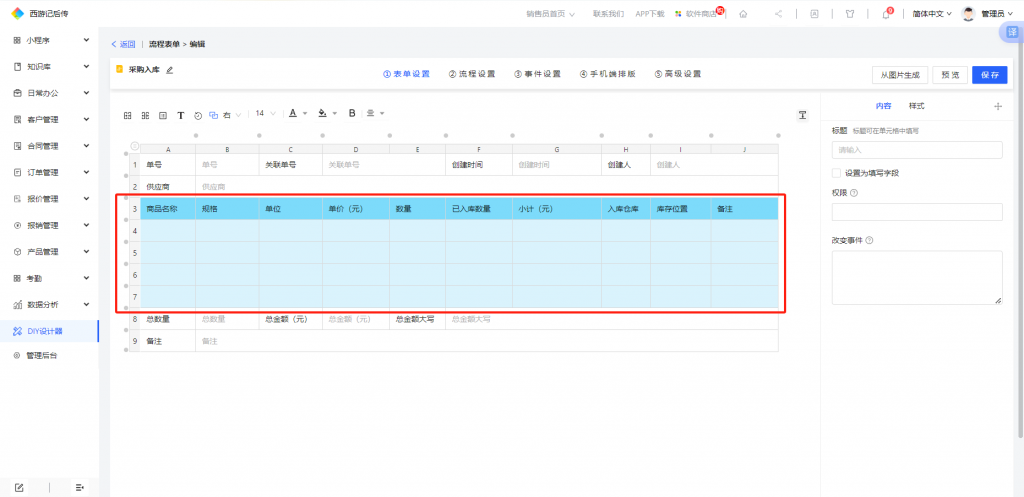Open the 右 direction dropdown
The height and width of the screenshot is (497, 1024).
[x=232, y=115]
